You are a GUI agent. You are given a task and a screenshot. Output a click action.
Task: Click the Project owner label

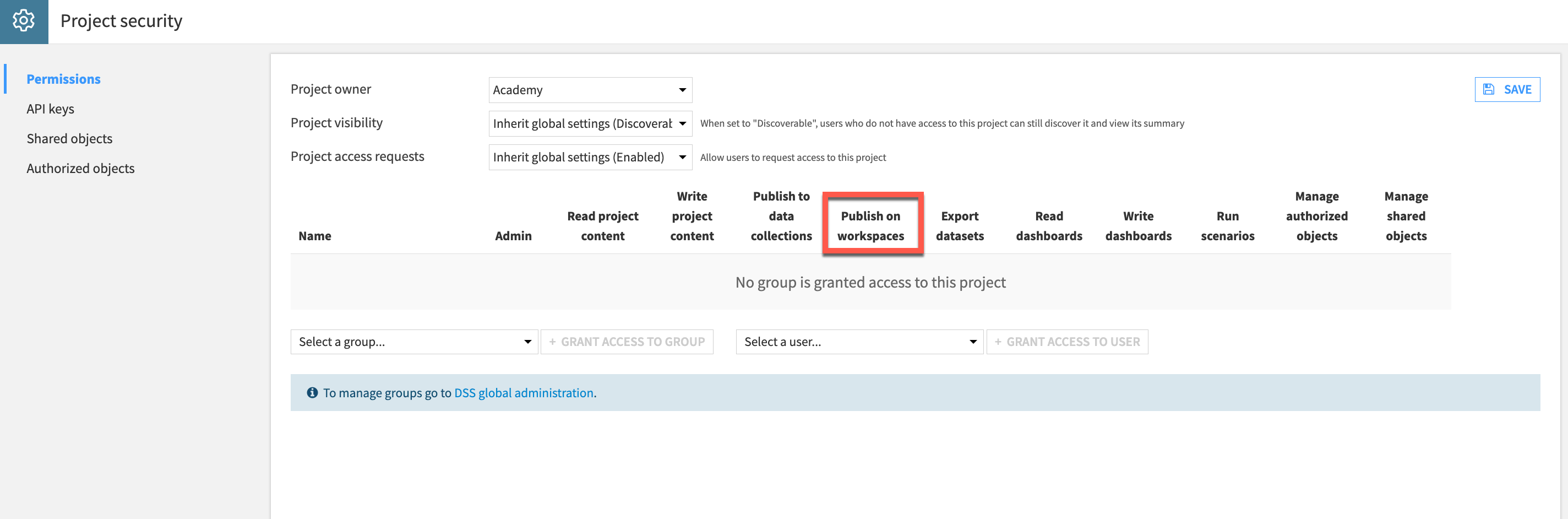tap(330, 90)
